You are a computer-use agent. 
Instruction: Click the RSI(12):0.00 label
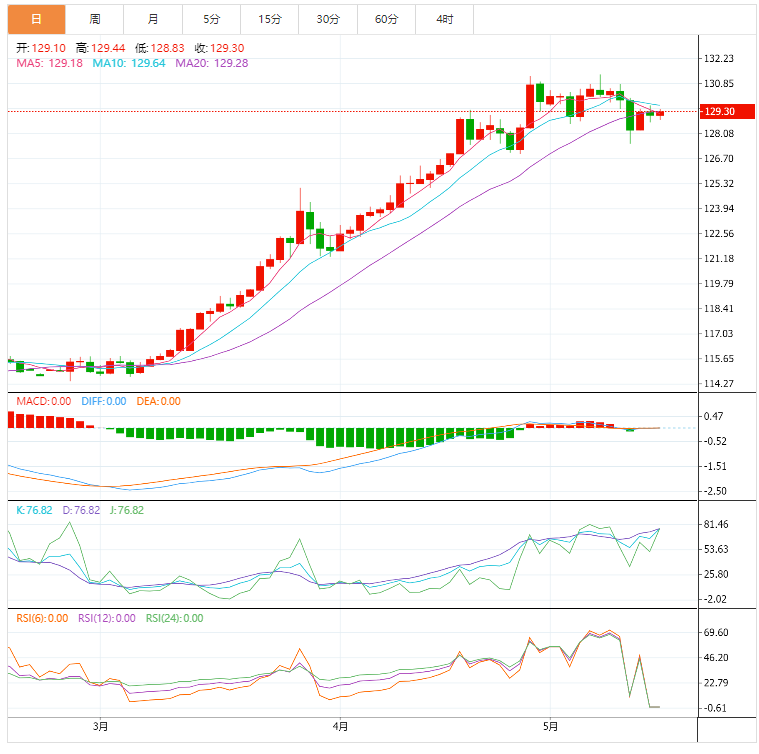click(x=106, y=618)
